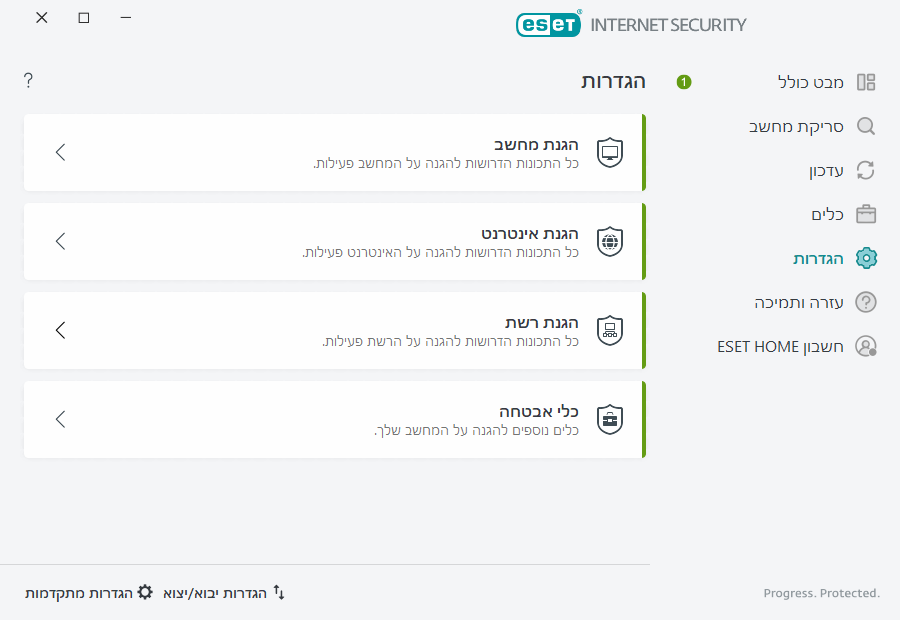Click the הגדרות יבוא/יצוא import/export link
The height and width of the screenshot is (620, 900).
tap(224, 593)
